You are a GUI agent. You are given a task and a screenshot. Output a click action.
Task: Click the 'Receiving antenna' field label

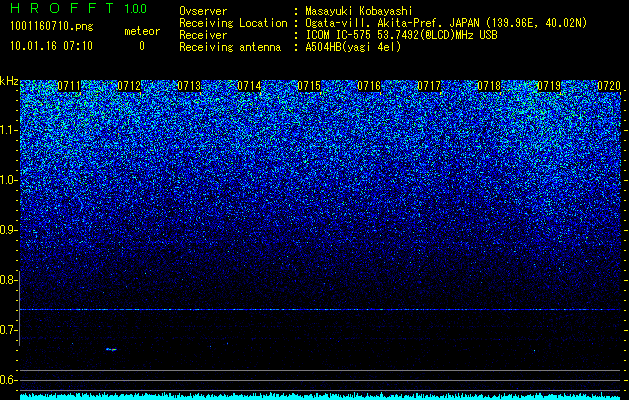tap(230, 47)
